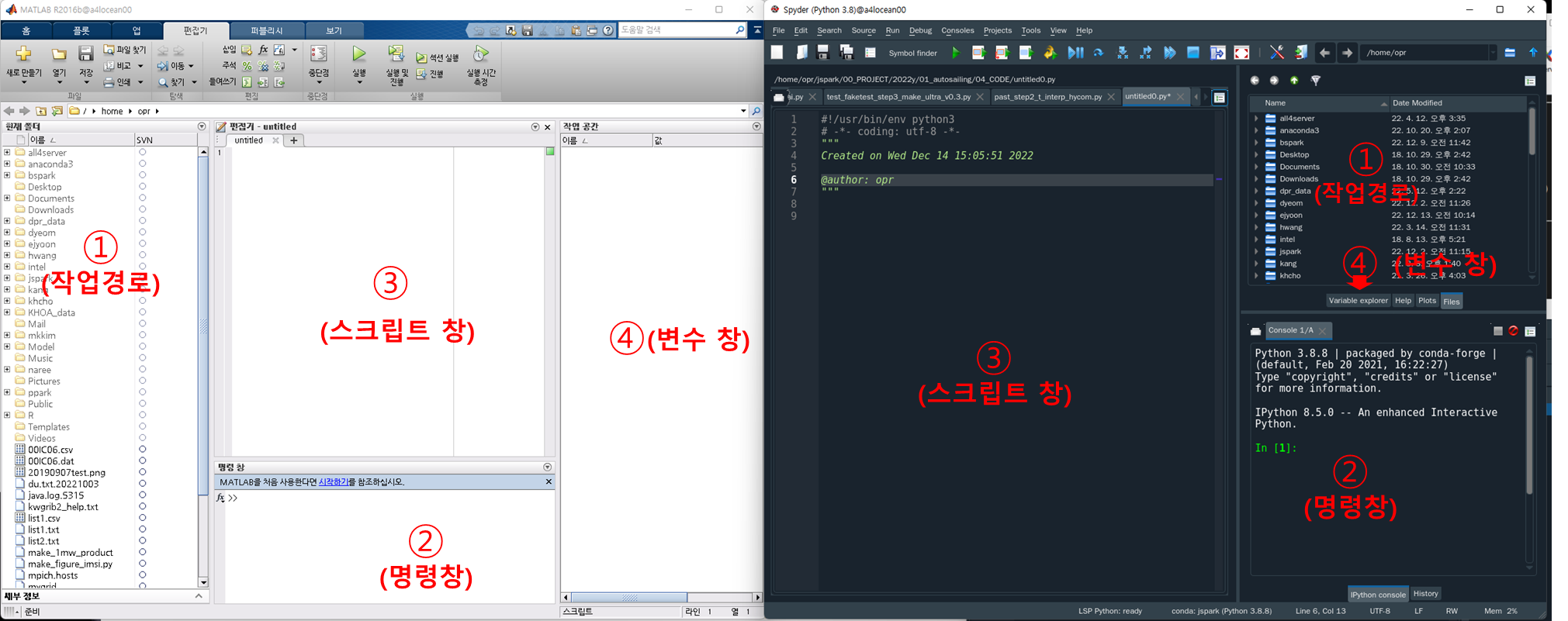The width and height of the screenshot is (1568, 621).
Task: Open MATLAB 보기 ribbon tab
Action: pyautogui.click(x=334, y=31)
